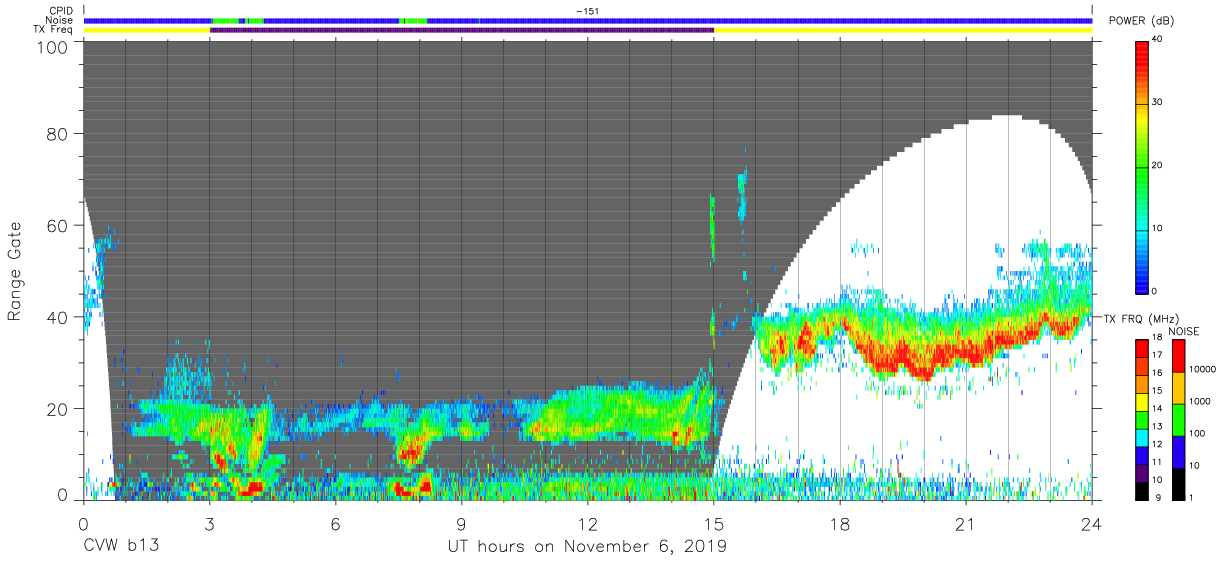Pick the cyan segment of TX FRQ colorbar
This screenshot has height=567, width=1228.
point(1143,437)
